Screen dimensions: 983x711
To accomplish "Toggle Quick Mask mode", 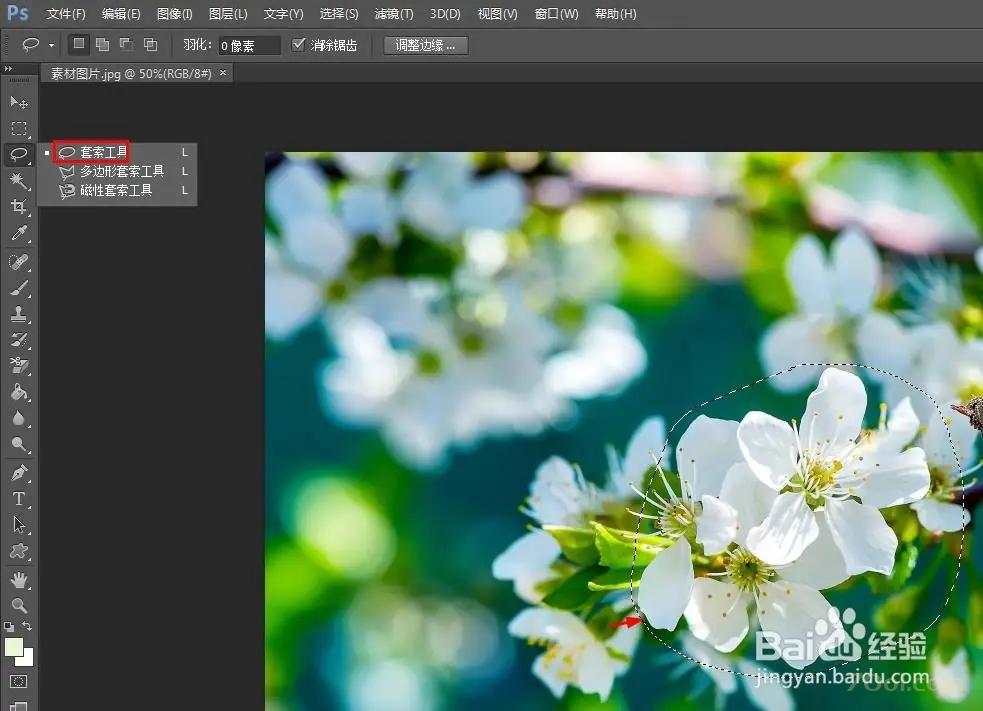I will [19, 682].
